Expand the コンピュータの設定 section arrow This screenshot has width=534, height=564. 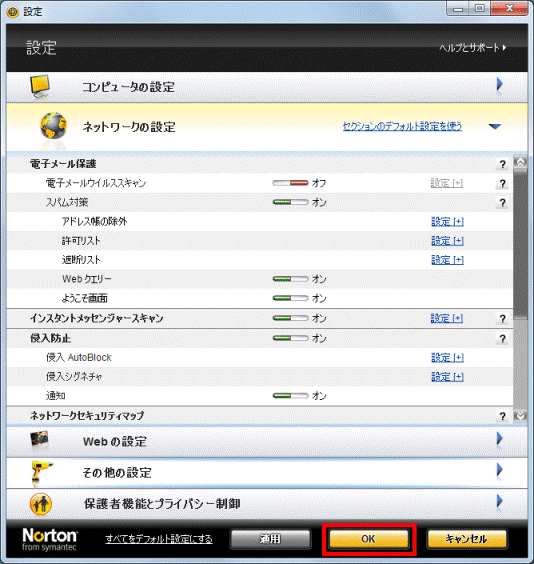(x=499, y=85)
